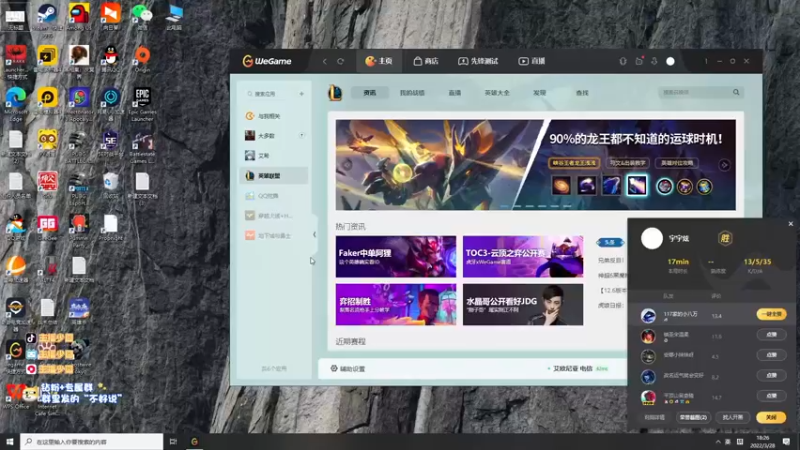Go back with WeGame back arrow
The width and height of the screenshot is (800, 450).
tap(324, 61)
